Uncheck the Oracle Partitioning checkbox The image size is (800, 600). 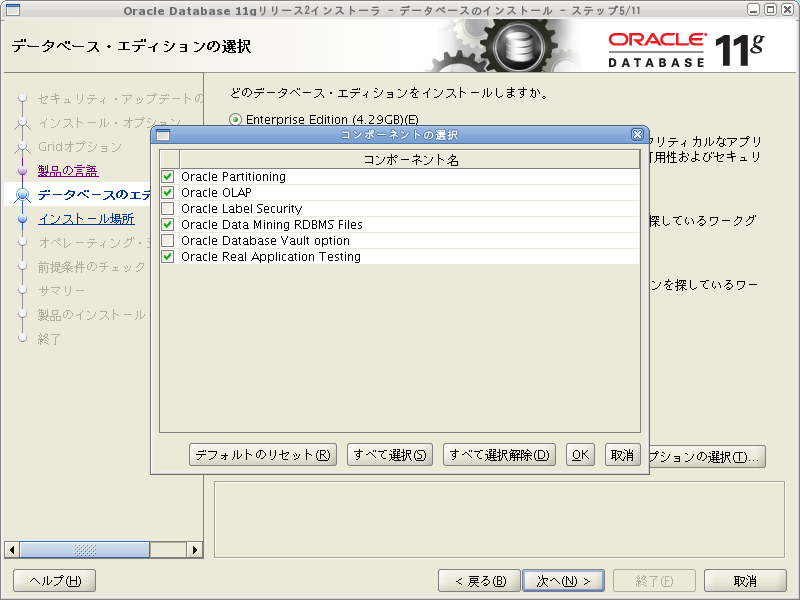167,177
